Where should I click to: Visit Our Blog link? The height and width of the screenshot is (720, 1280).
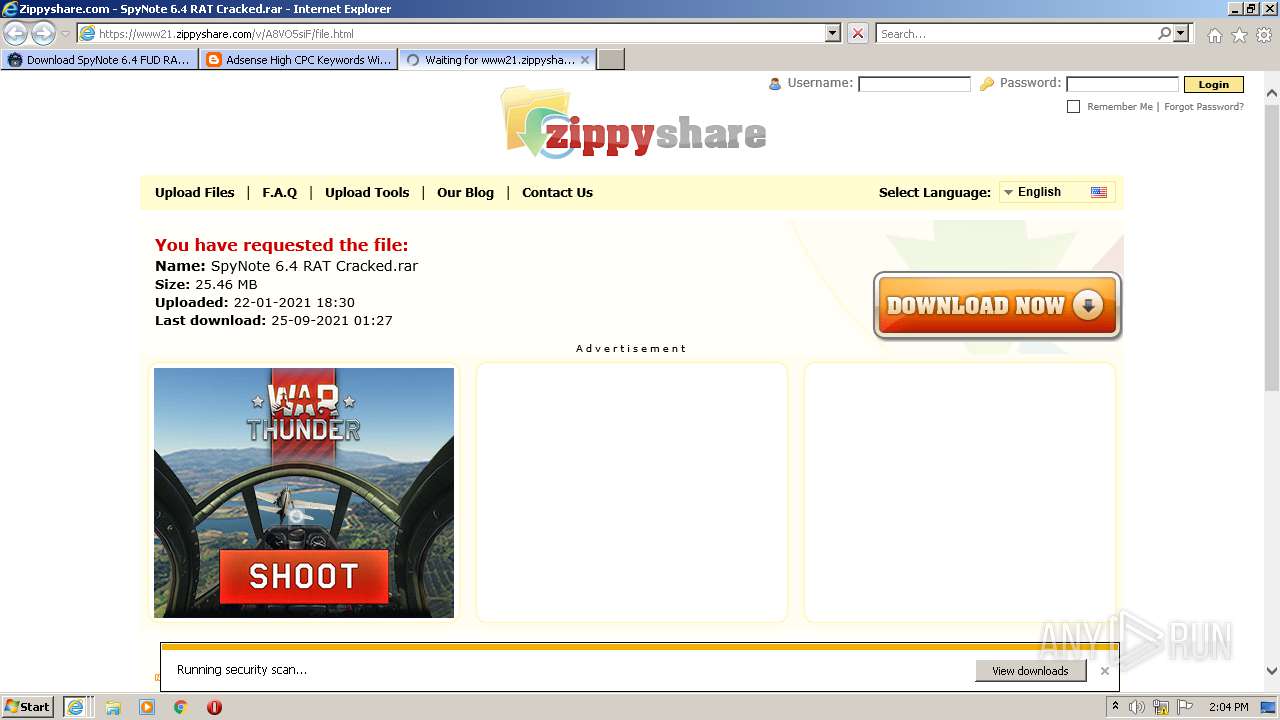(465, 193)
